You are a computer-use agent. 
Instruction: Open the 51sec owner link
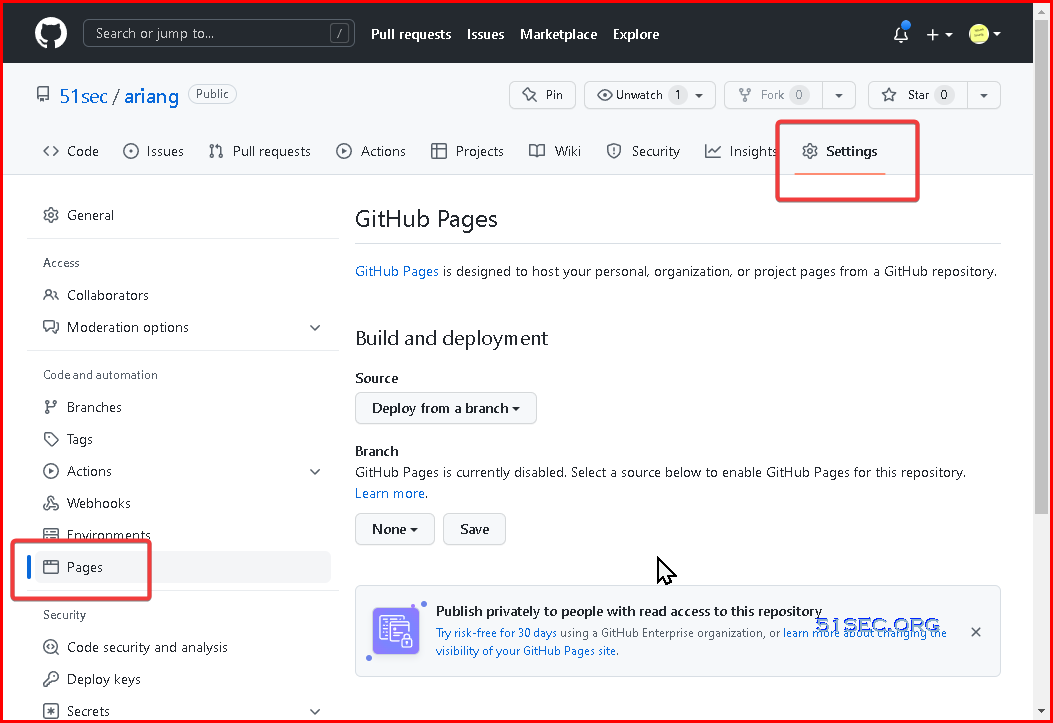(x=83, y=96)
